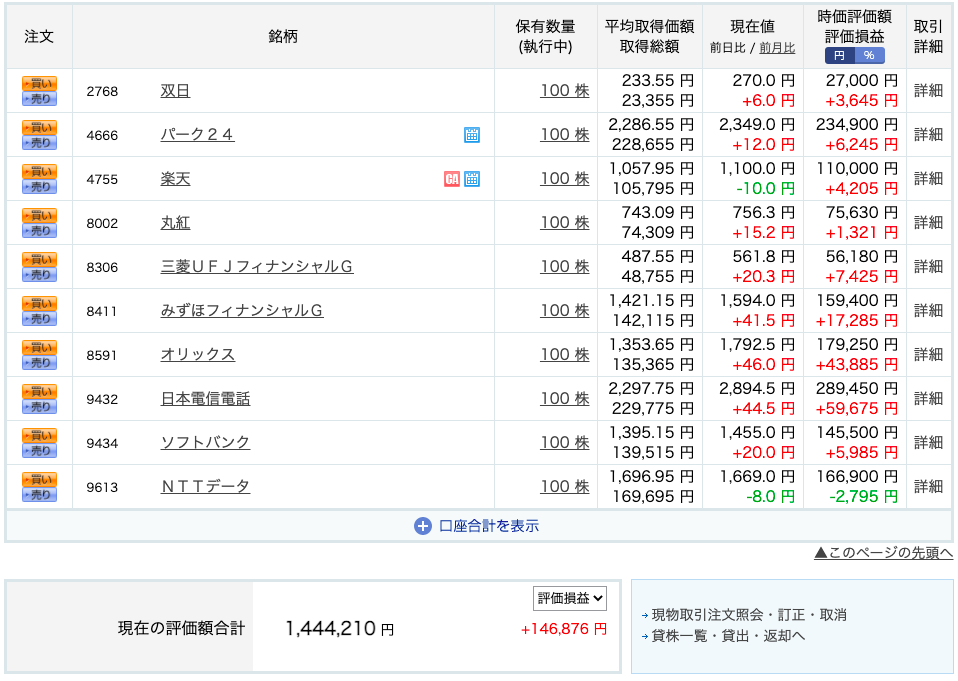Click the 銘柄 column header
Viewport: 958px width, 681px height.
[x=283, y=37]
